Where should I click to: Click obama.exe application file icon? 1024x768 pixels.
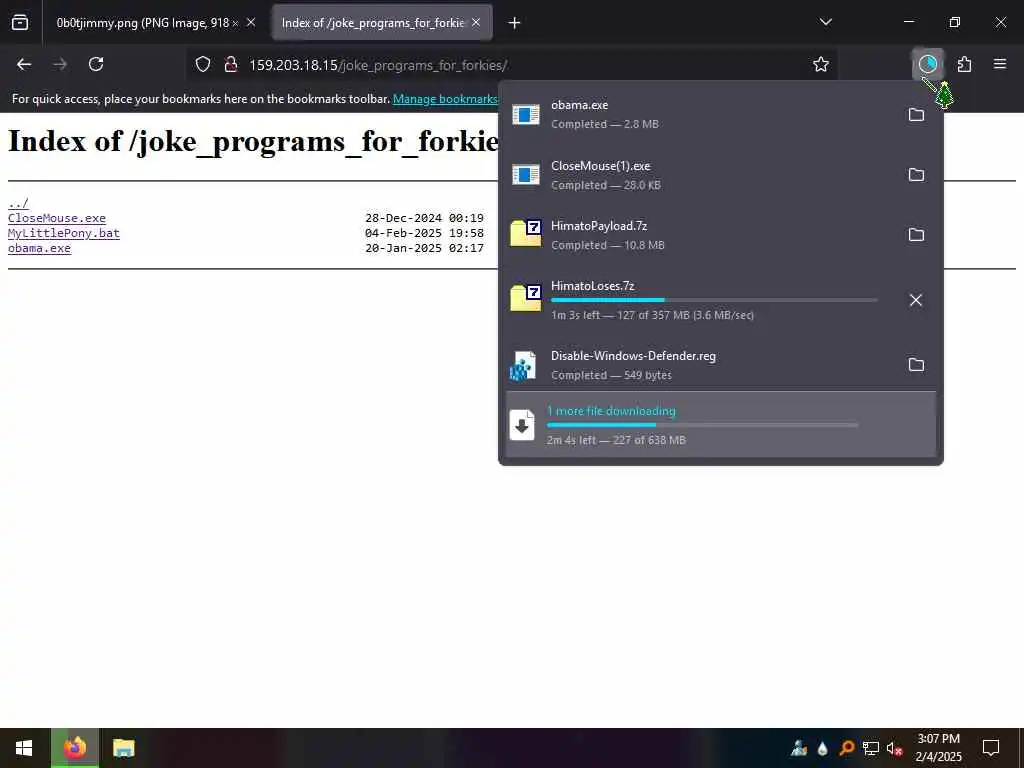click(526, 114)
